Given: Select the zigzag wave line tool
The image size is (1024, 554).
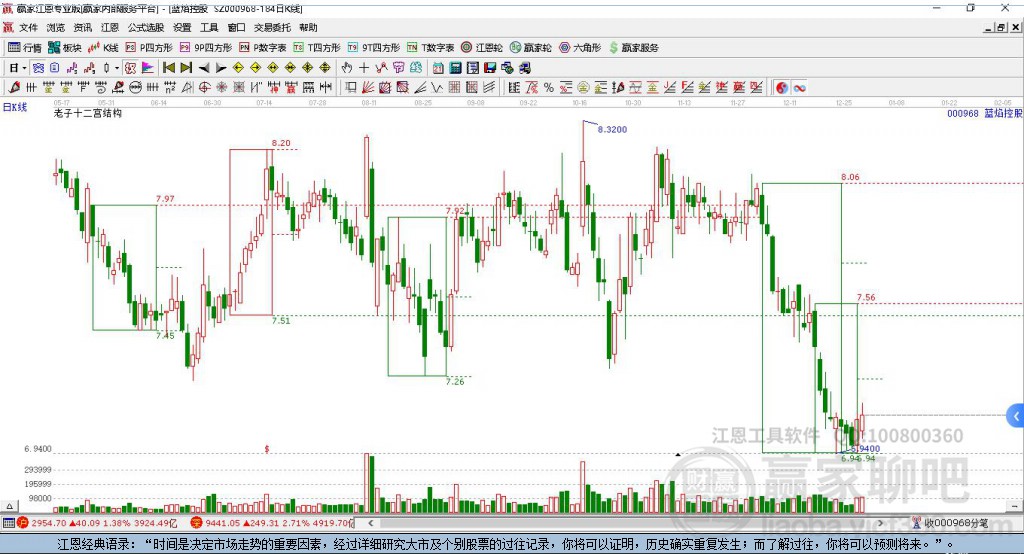Looking at the screenshot, I should coord(436,87).
